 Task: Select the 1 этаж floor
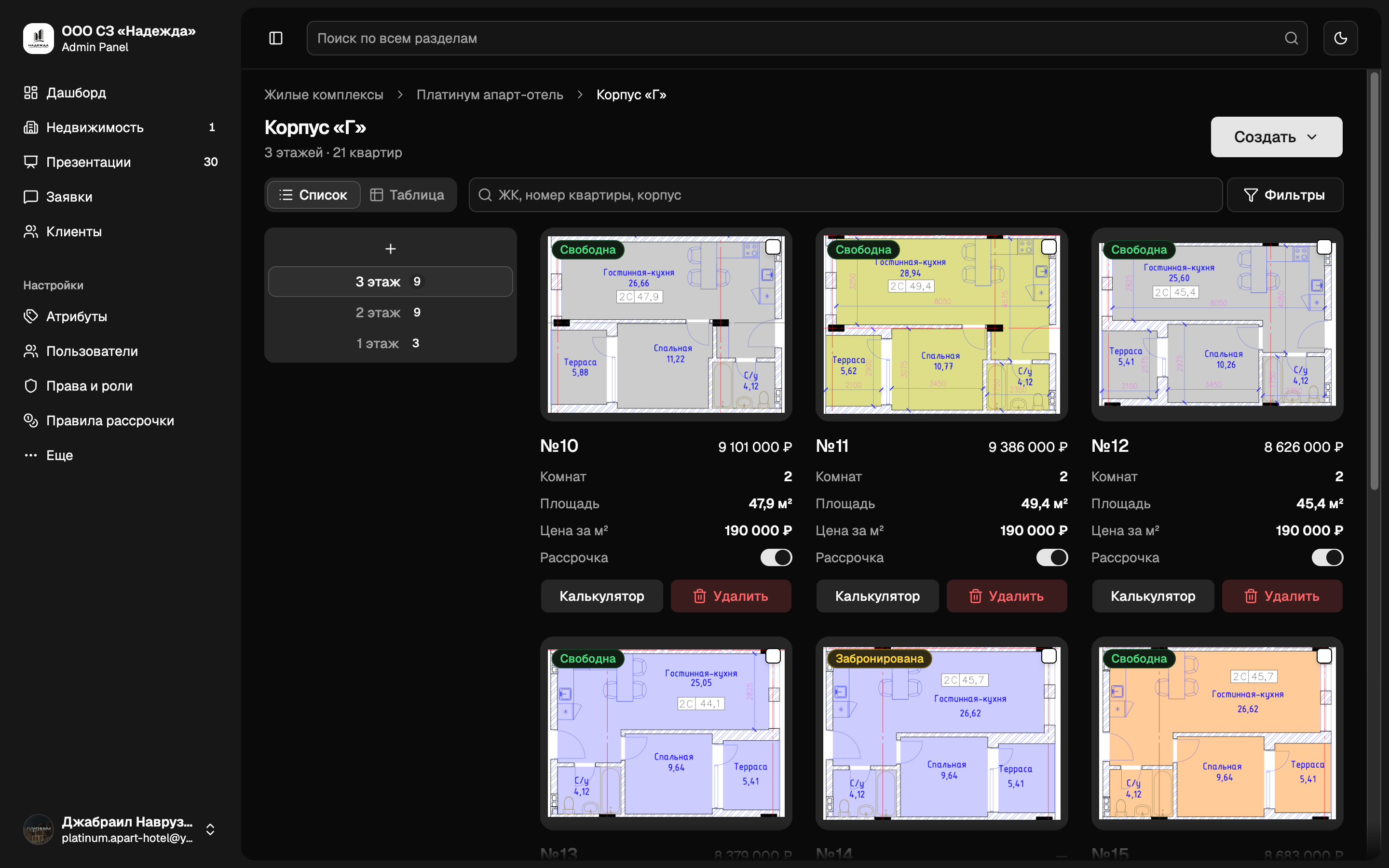tap(390, 343)
